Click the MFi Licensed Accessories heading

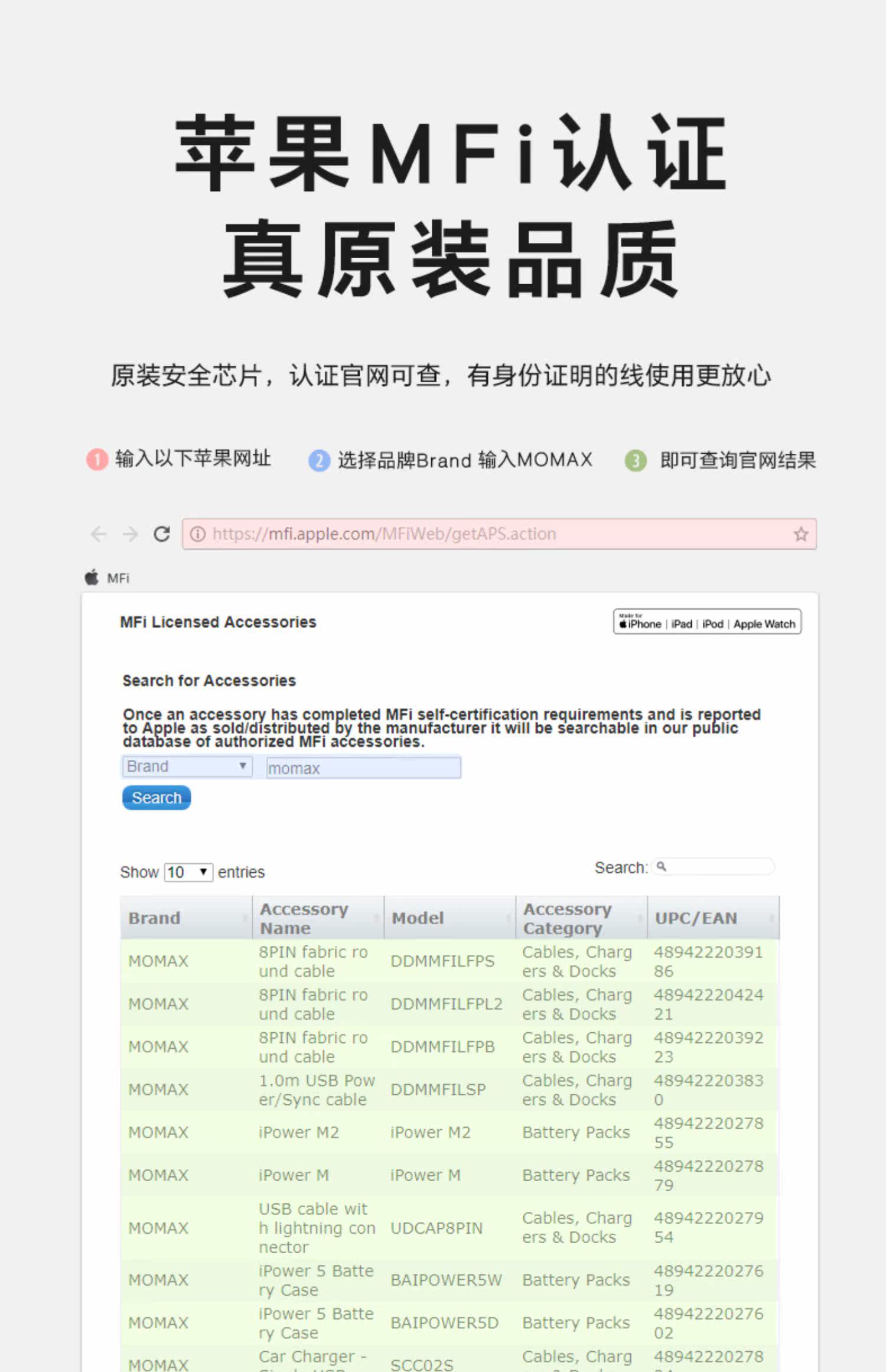[x=218, y=622]
